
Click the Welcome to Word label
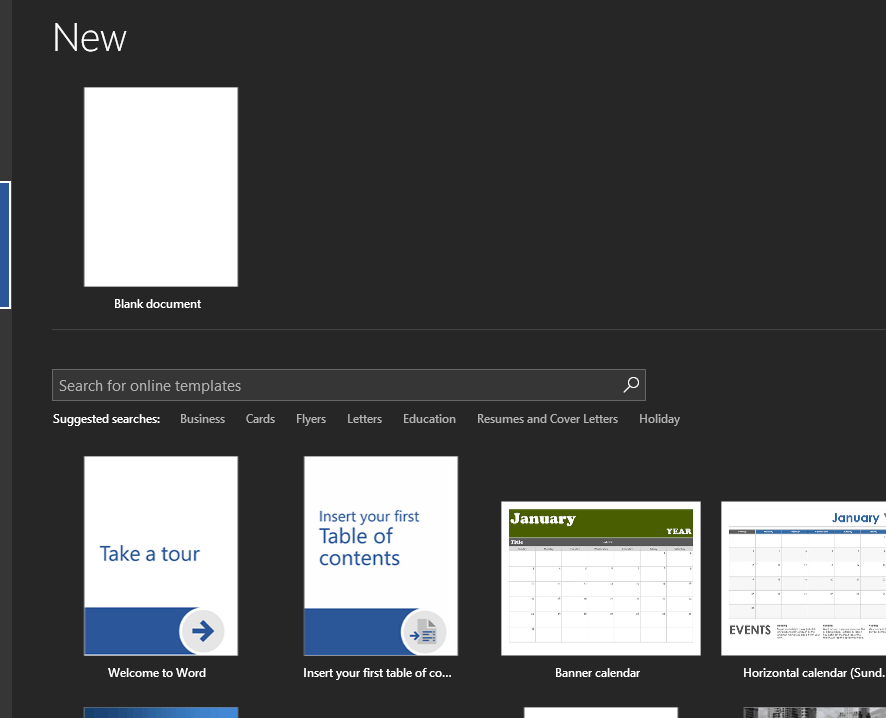[157, 673]
